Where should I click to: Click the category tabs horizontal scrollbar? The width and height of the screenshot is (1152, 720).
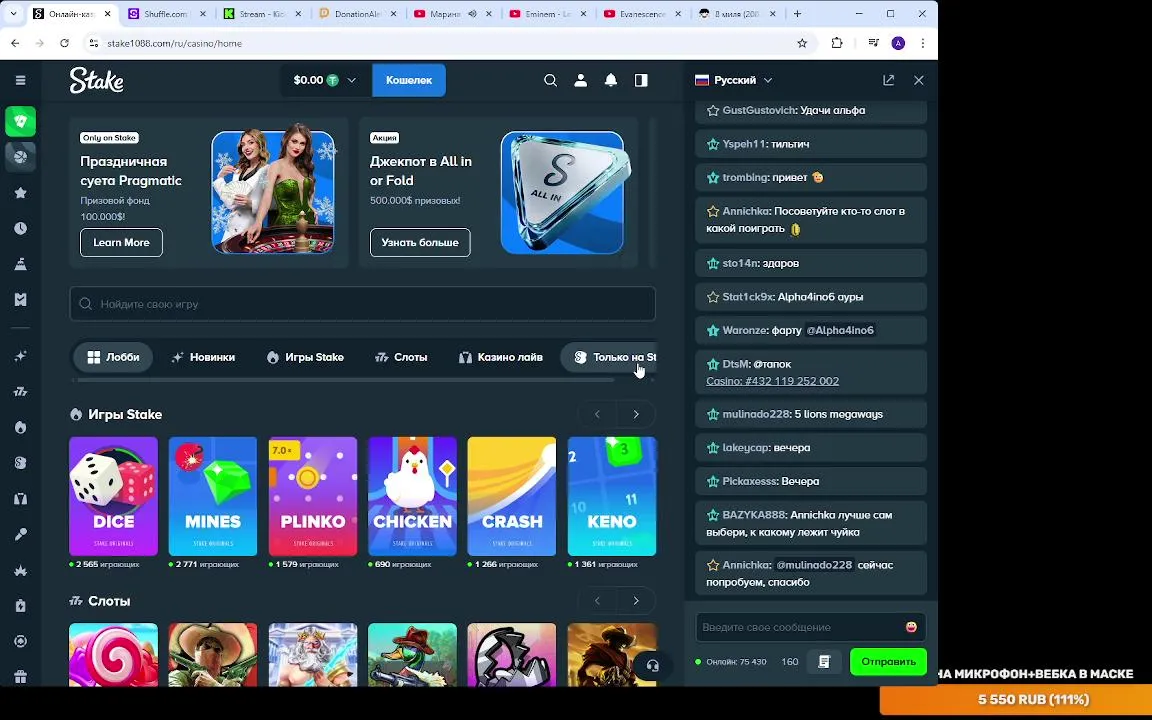tap(345, 380)
